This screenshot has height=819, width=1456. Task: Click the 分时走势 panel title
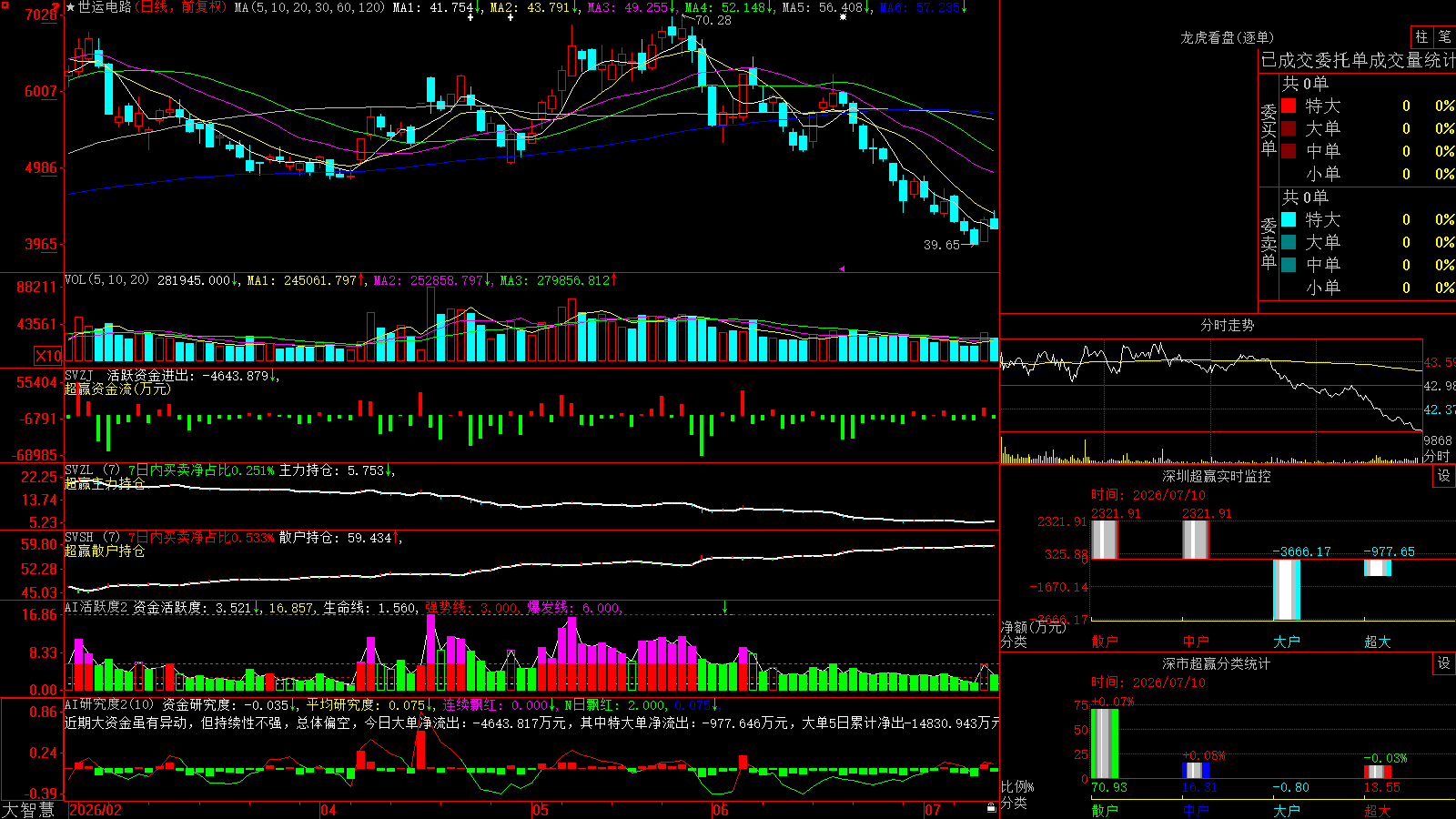click(x=1228, y=325)
